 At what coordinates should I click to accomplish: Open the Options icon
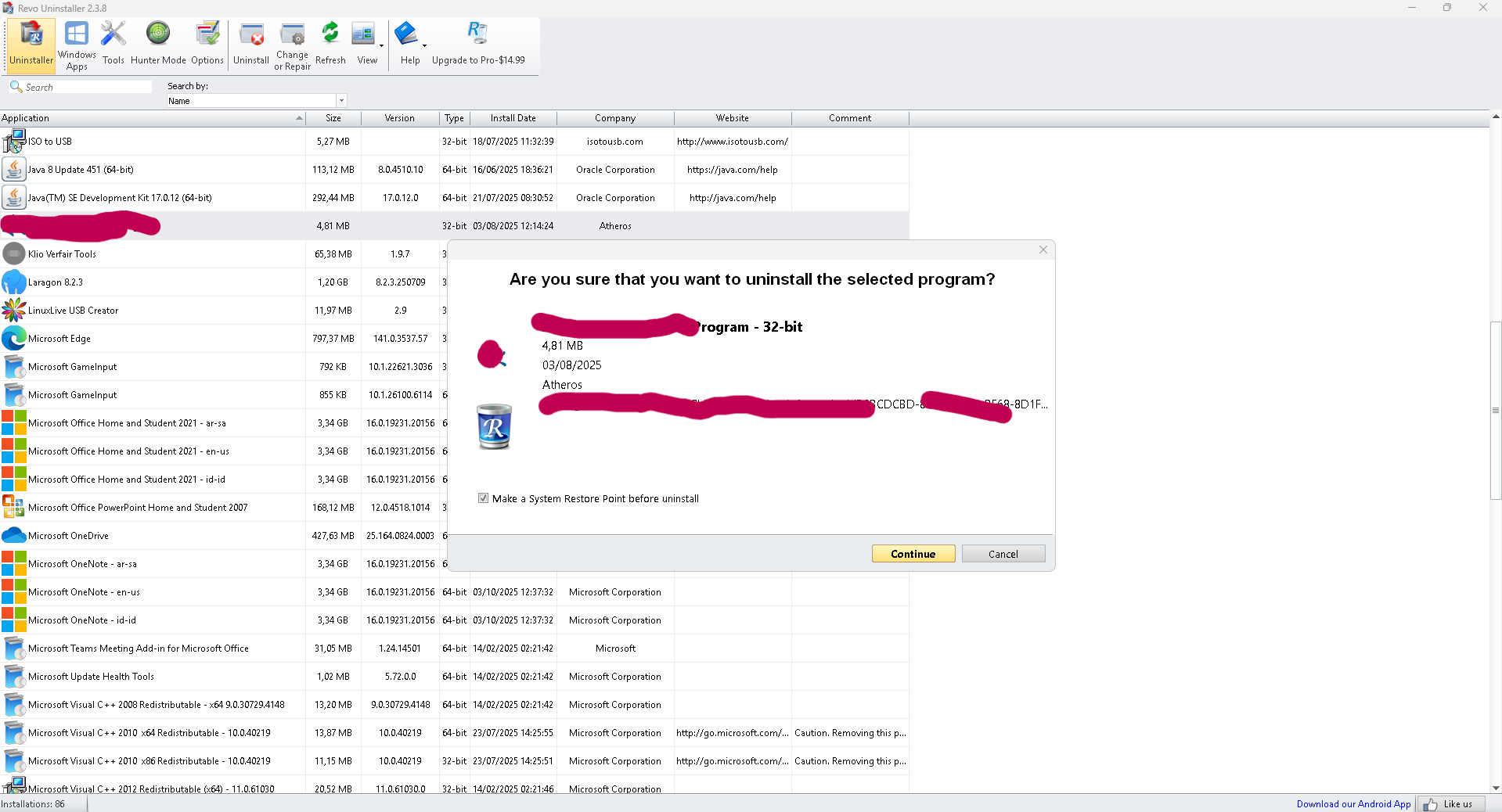click(207, 45)
